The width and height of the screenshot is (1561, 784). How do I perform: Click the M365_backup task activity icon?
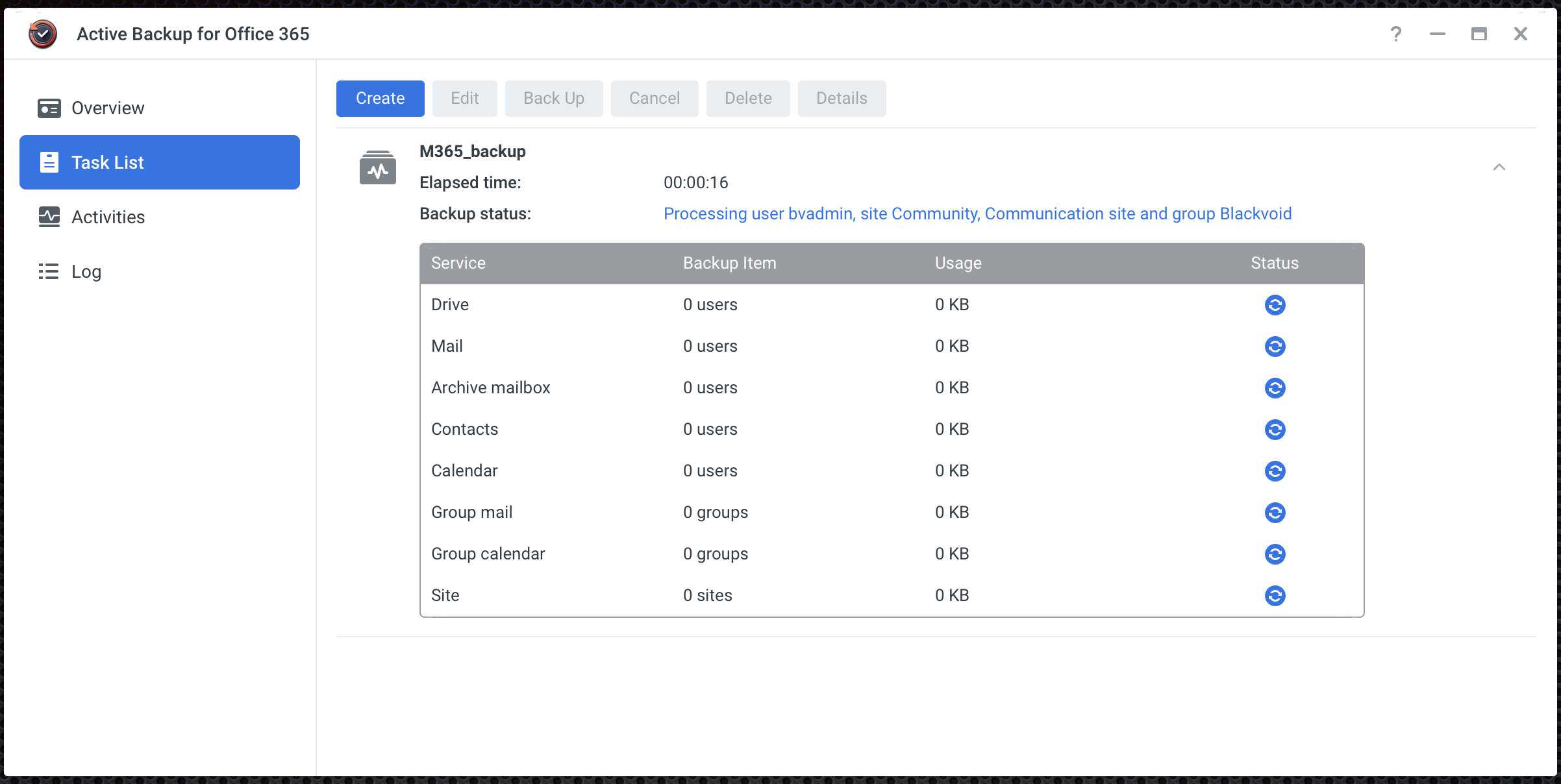pos(379,168)
